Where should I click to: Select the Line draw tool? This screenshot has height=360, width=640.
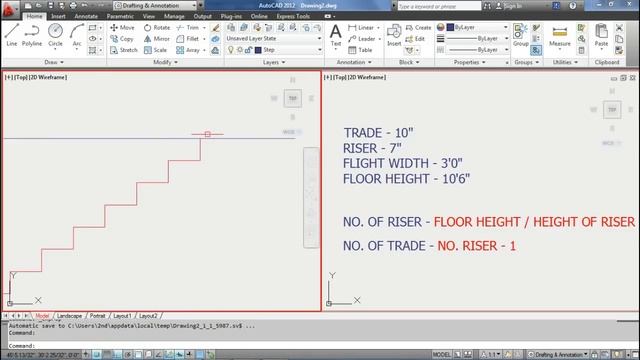(11, 35)
